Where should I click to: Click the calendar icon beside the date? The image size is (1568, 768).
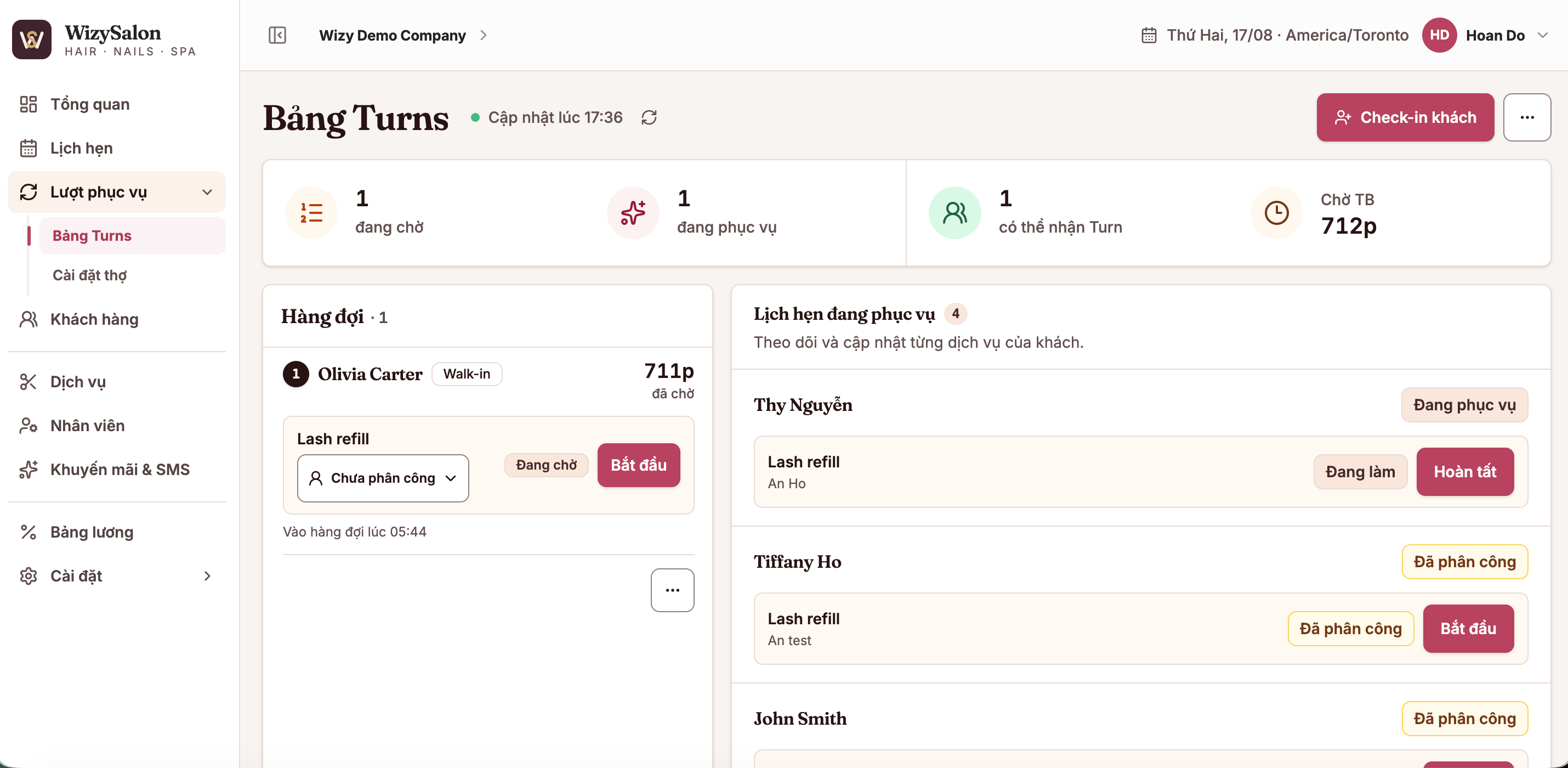(1149, 35)
